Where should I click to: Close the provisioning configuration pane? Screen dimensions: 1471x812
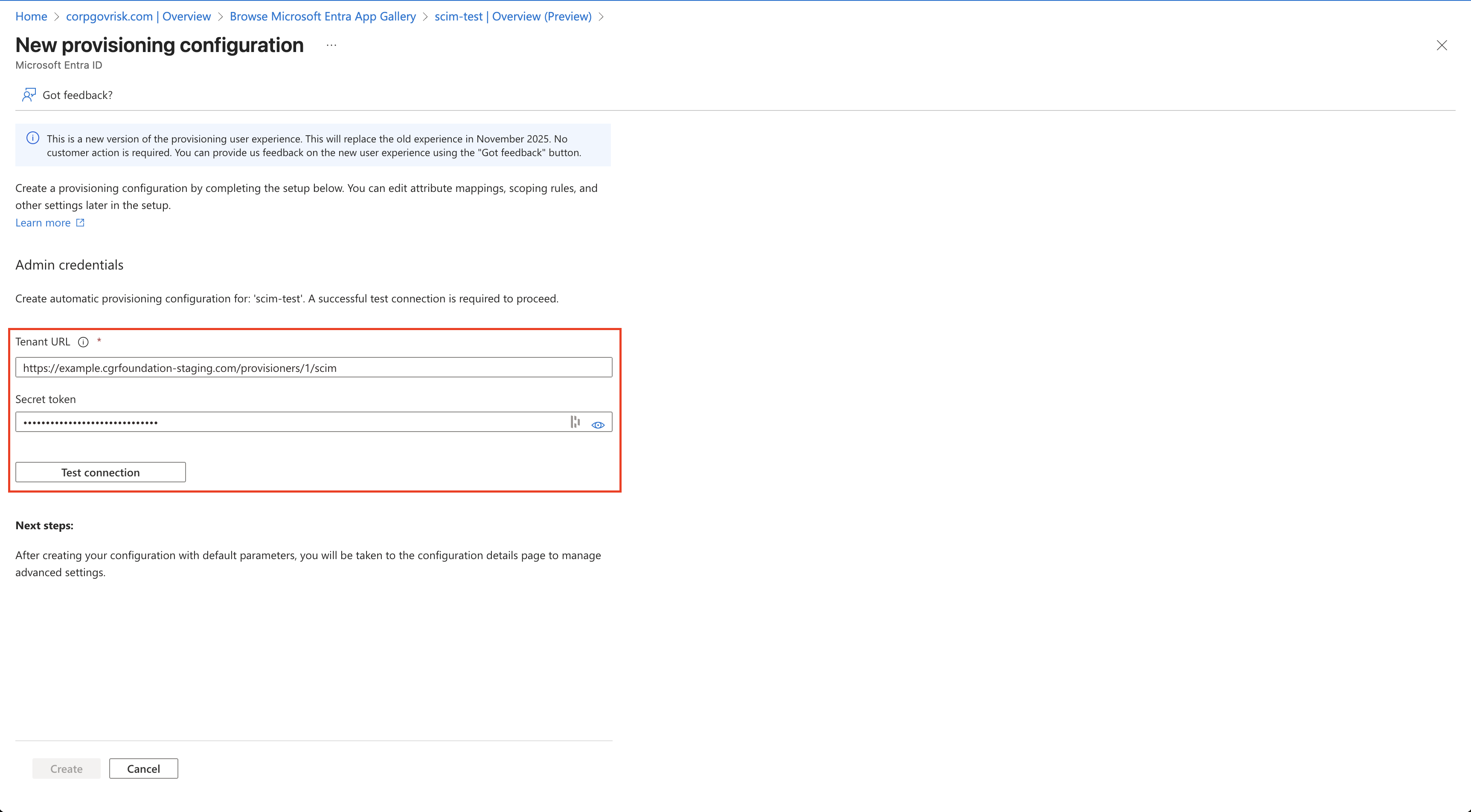(x=1441, y=45)
